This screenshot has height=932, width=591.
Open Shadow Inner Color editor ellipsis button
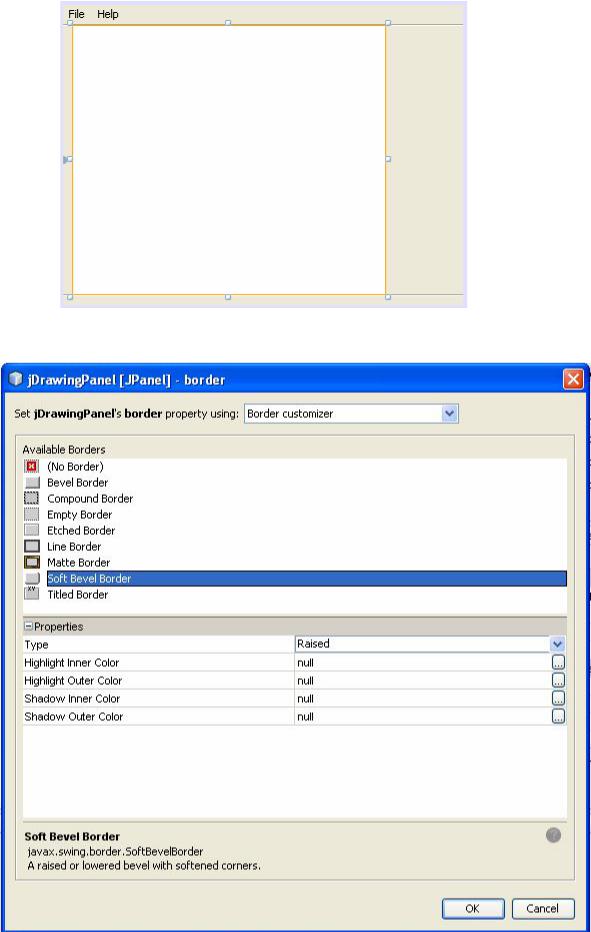pos(558,698)
